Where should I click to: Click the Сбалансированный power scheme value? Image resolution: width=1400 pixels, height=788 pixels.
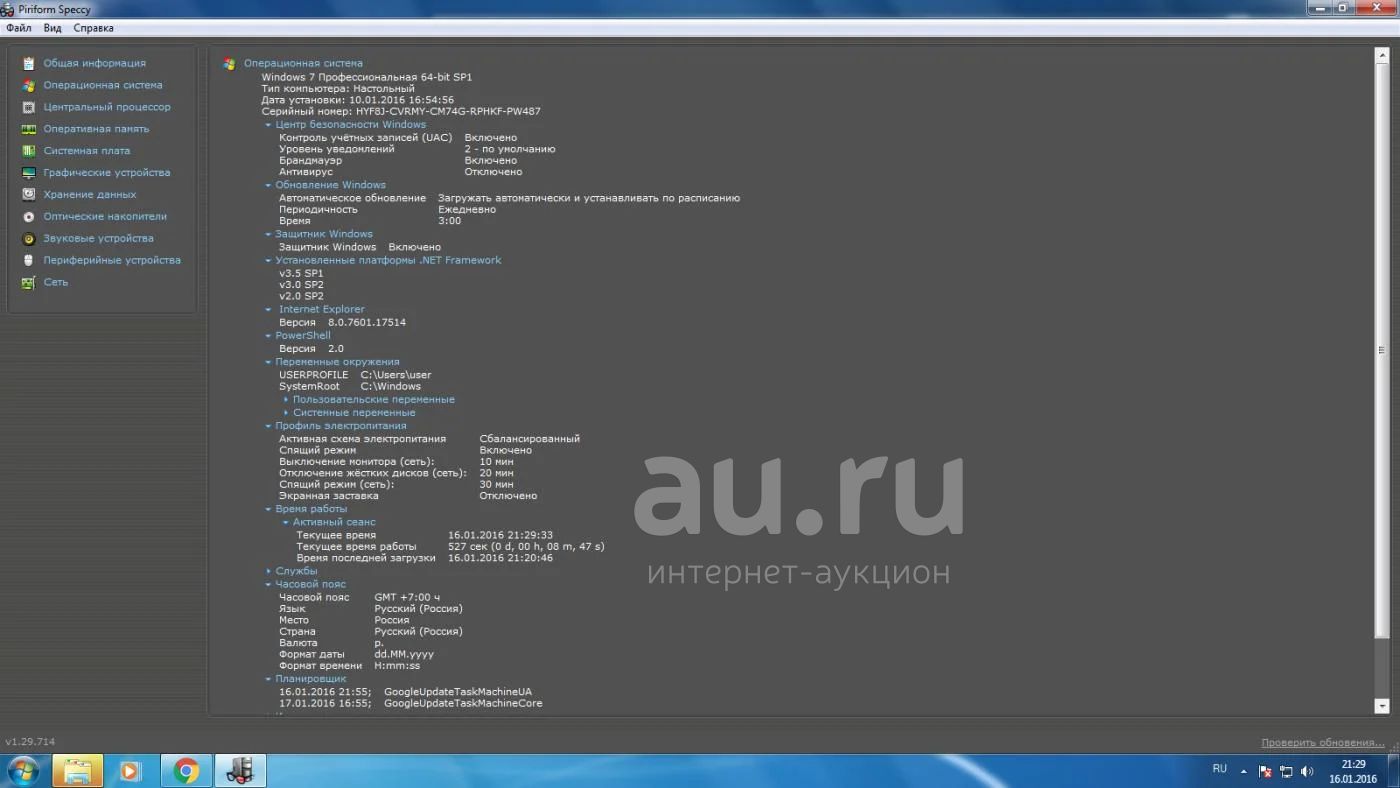point(529,439)
